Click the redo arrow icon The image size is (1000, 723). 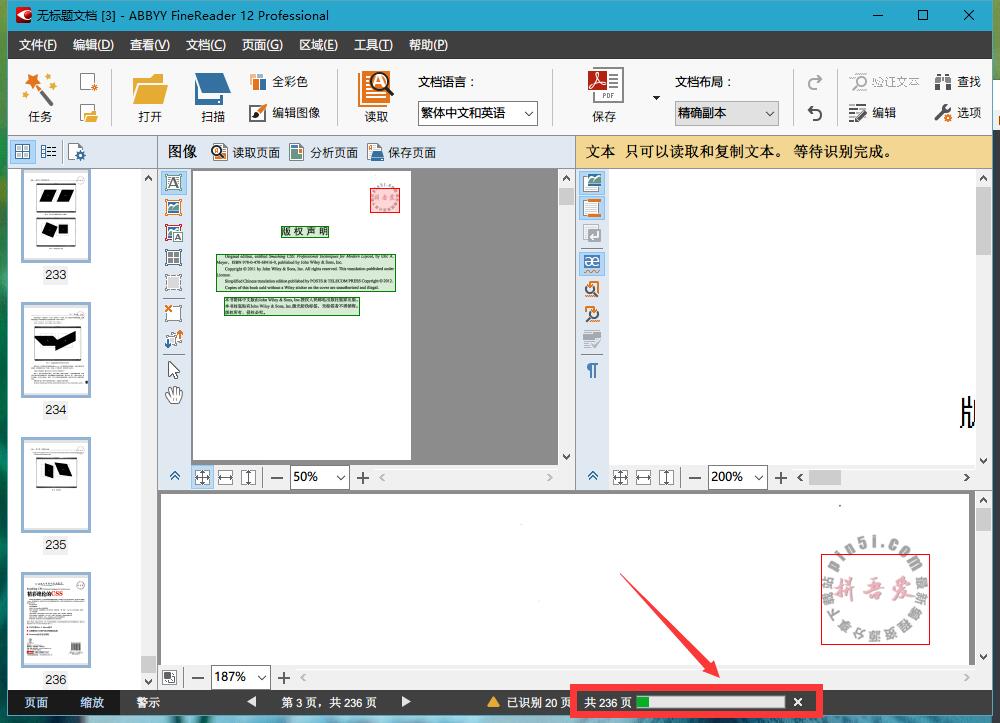[x=814, y=82]
